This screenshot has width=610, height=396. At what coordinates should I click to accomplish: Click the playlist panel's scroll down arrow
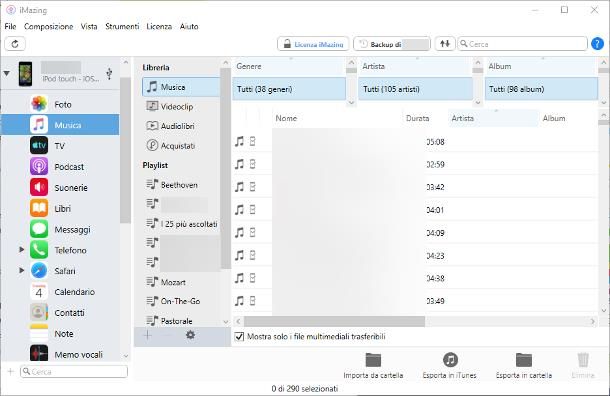click(226, 322)
